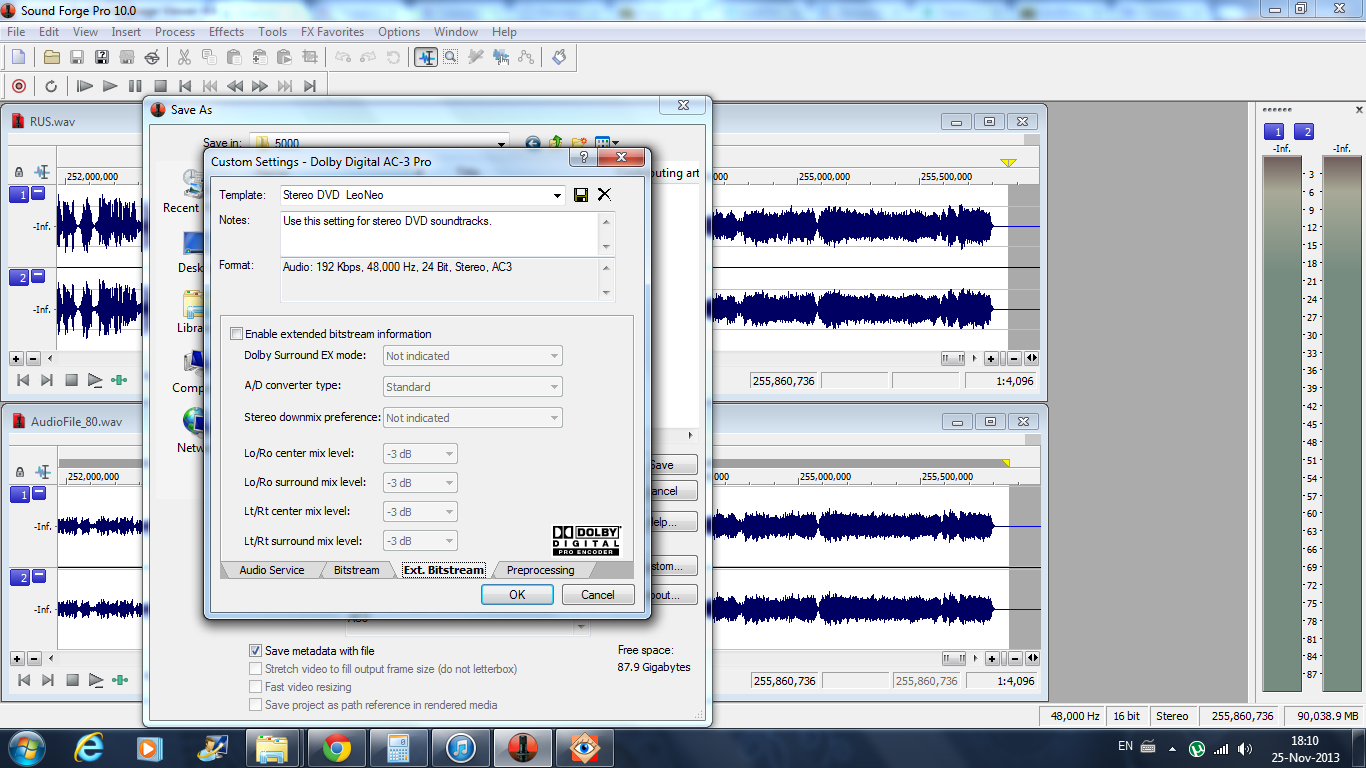Click the Copy toolbar icon

click(210, 57)
